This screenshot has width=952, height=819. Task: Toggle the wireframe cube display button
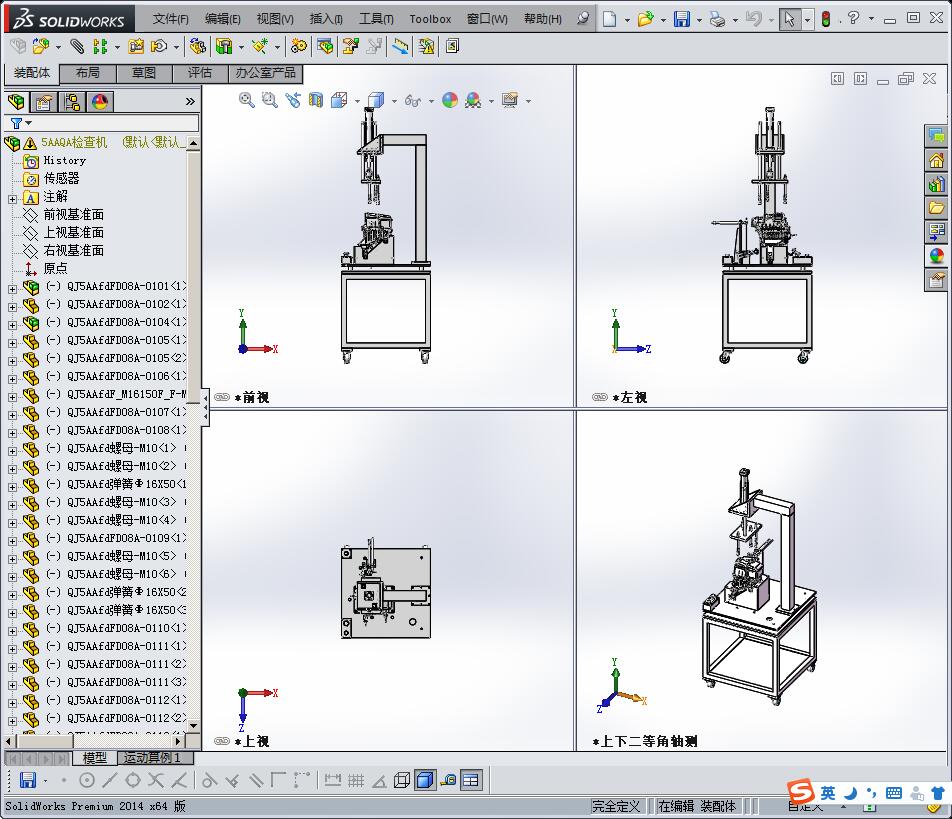[x=401, y=780]
